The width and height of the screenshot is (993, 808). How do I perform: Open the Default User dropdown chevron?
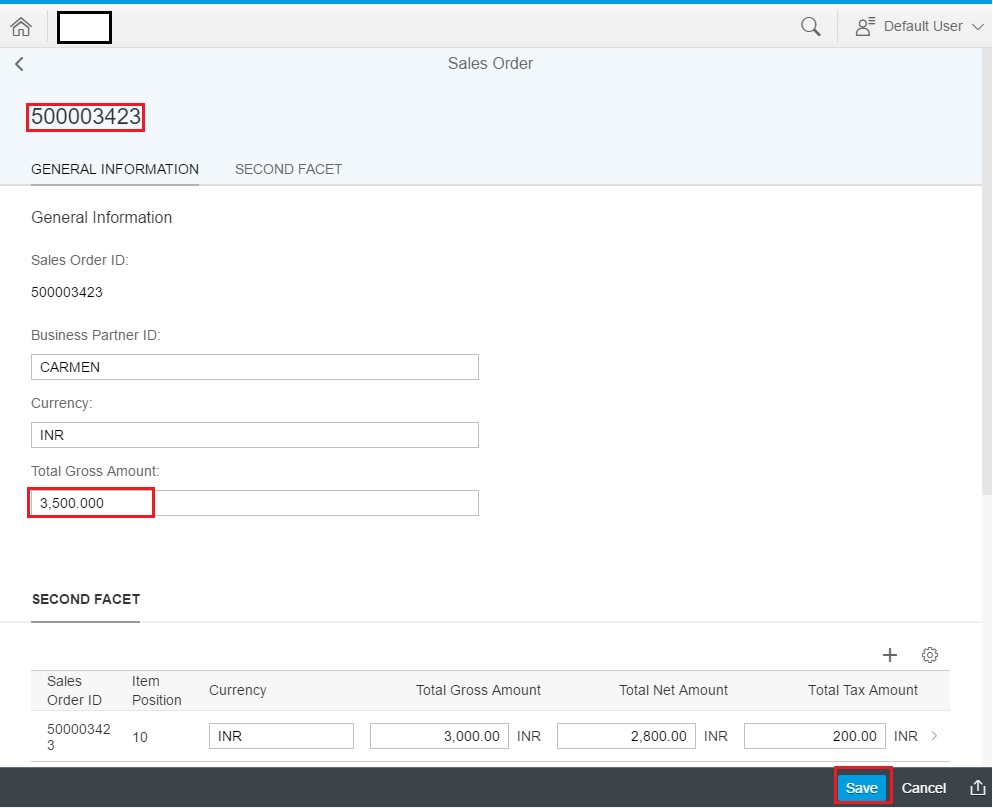point(978,26)
